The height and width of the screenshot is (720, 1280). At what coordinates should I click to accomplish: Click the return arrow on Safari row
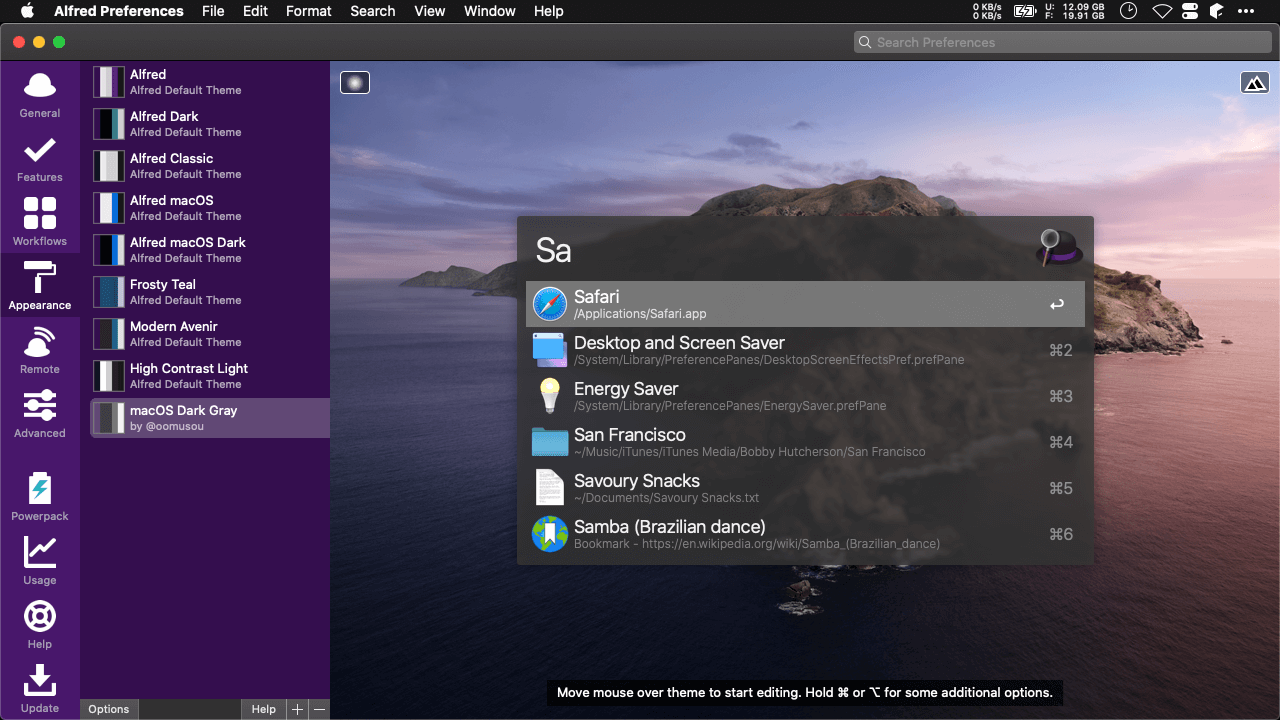click(x=1057, y=304)
